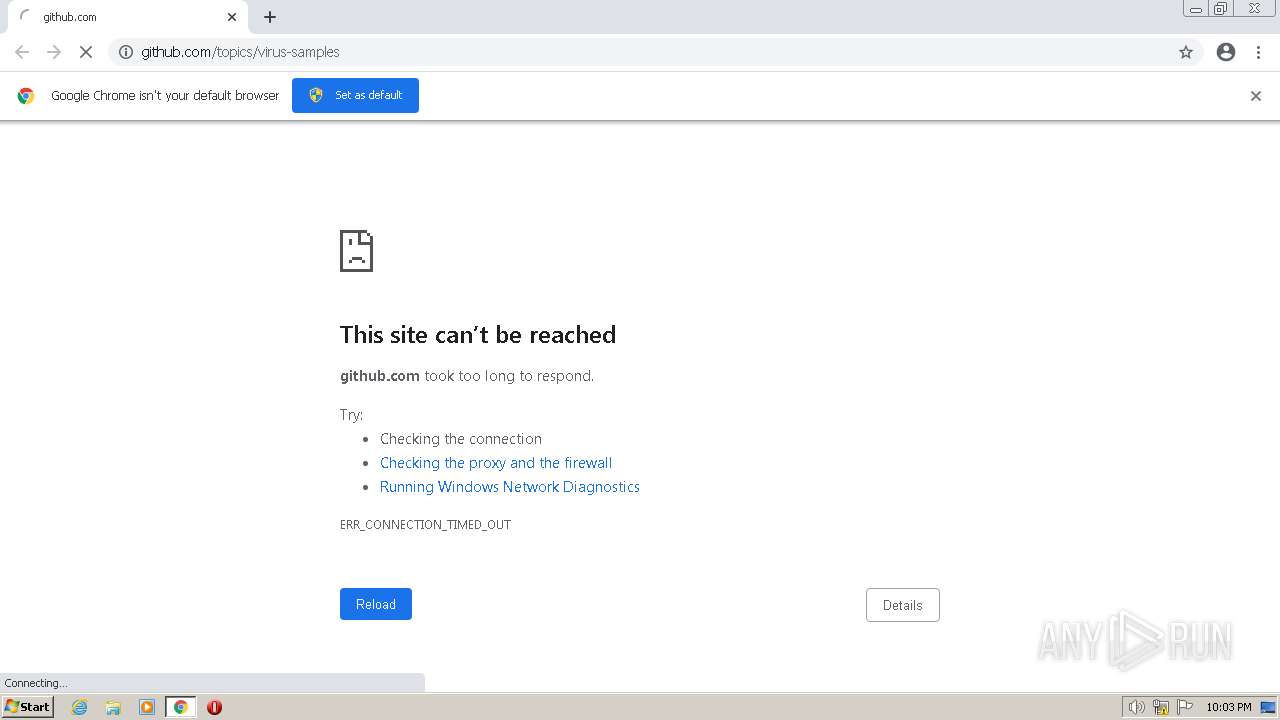
Task: Click the sad page error icon
Action: point(356,251)
